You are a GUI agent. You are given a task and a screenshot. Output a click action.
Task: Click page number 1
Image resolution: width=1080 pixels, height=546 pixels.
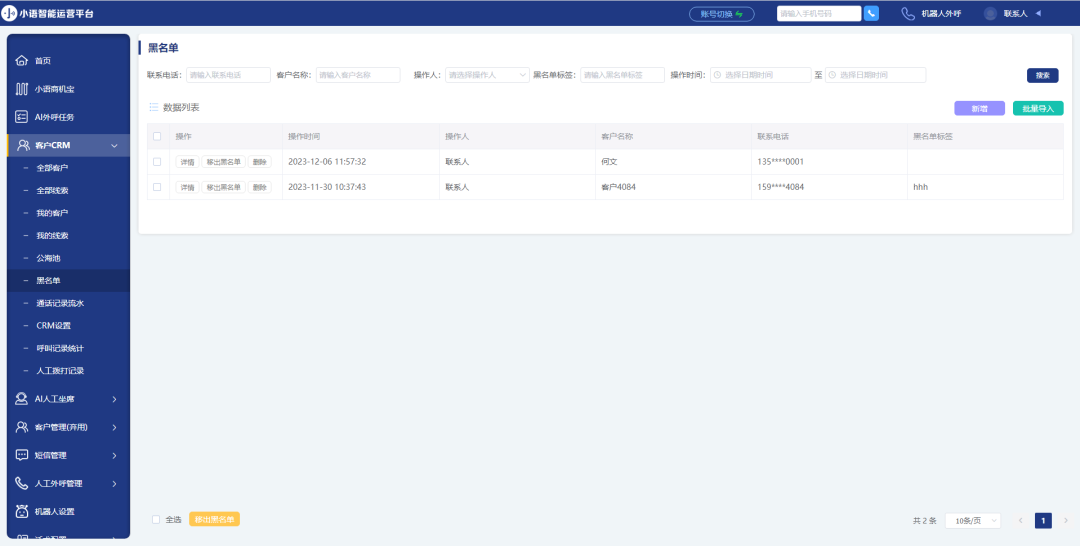coord(1043,521)
